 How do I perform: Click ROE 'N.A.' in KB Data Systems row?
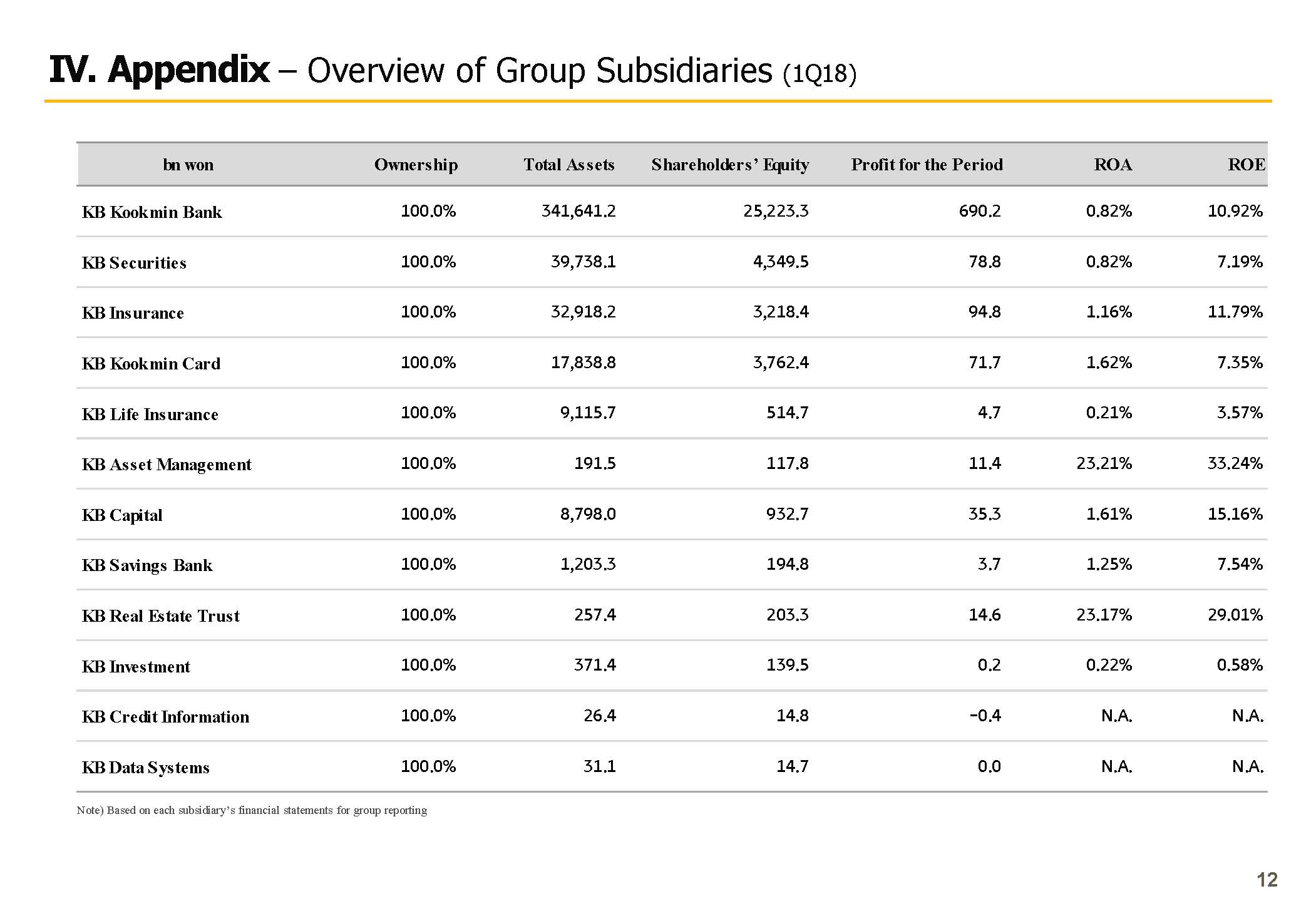click(1248, 766)
